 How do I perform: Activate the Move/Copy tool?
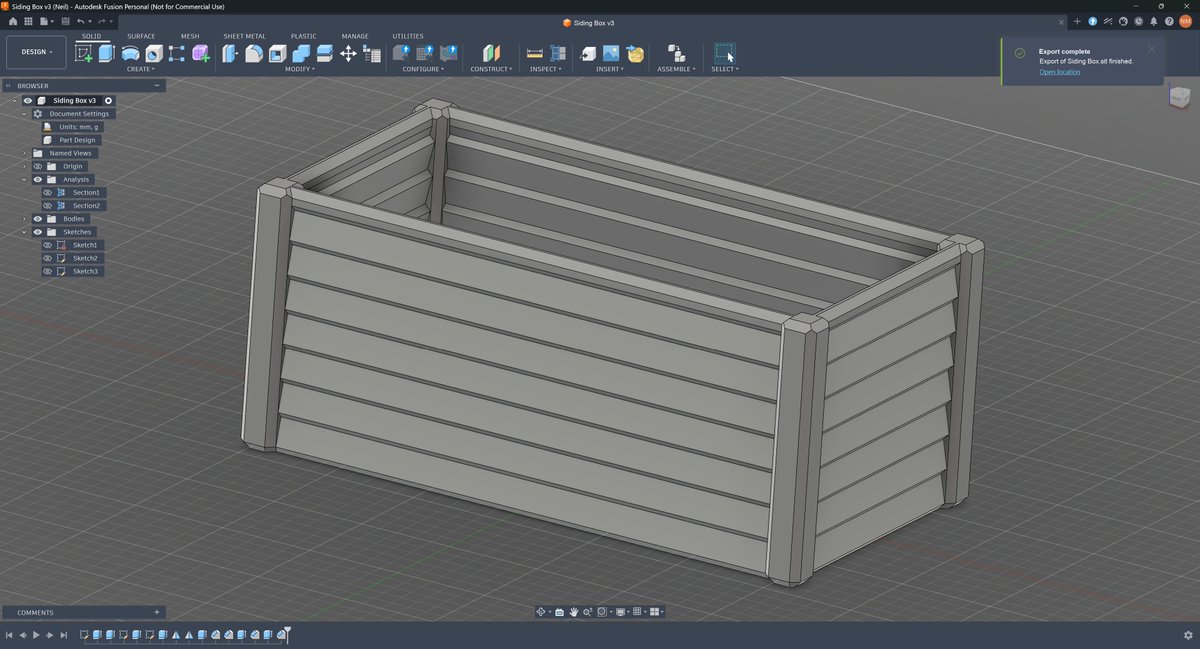point(348,54)
